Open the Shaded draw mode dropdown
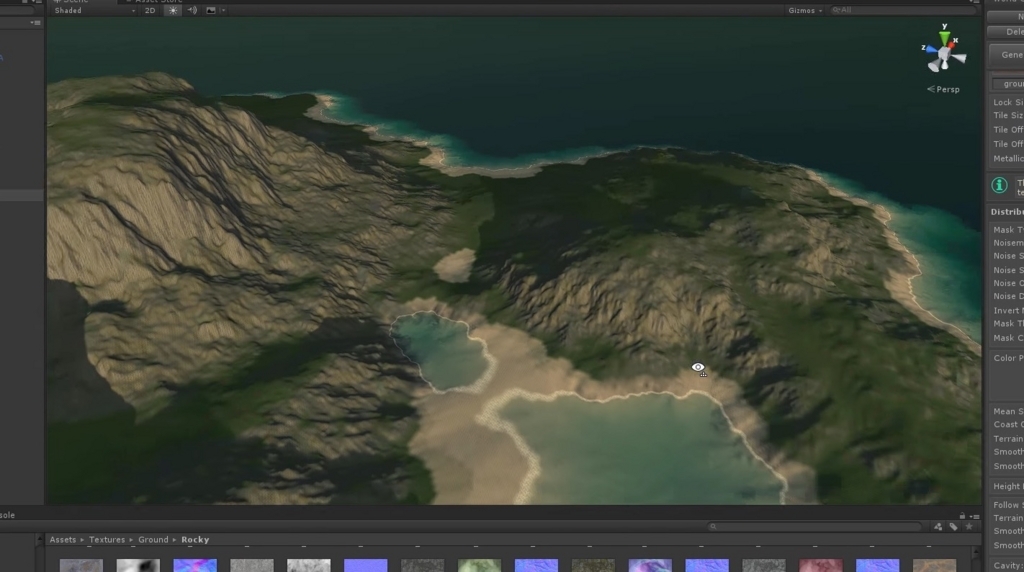This screenshot has height=572, width=1024. coord(94,10)
